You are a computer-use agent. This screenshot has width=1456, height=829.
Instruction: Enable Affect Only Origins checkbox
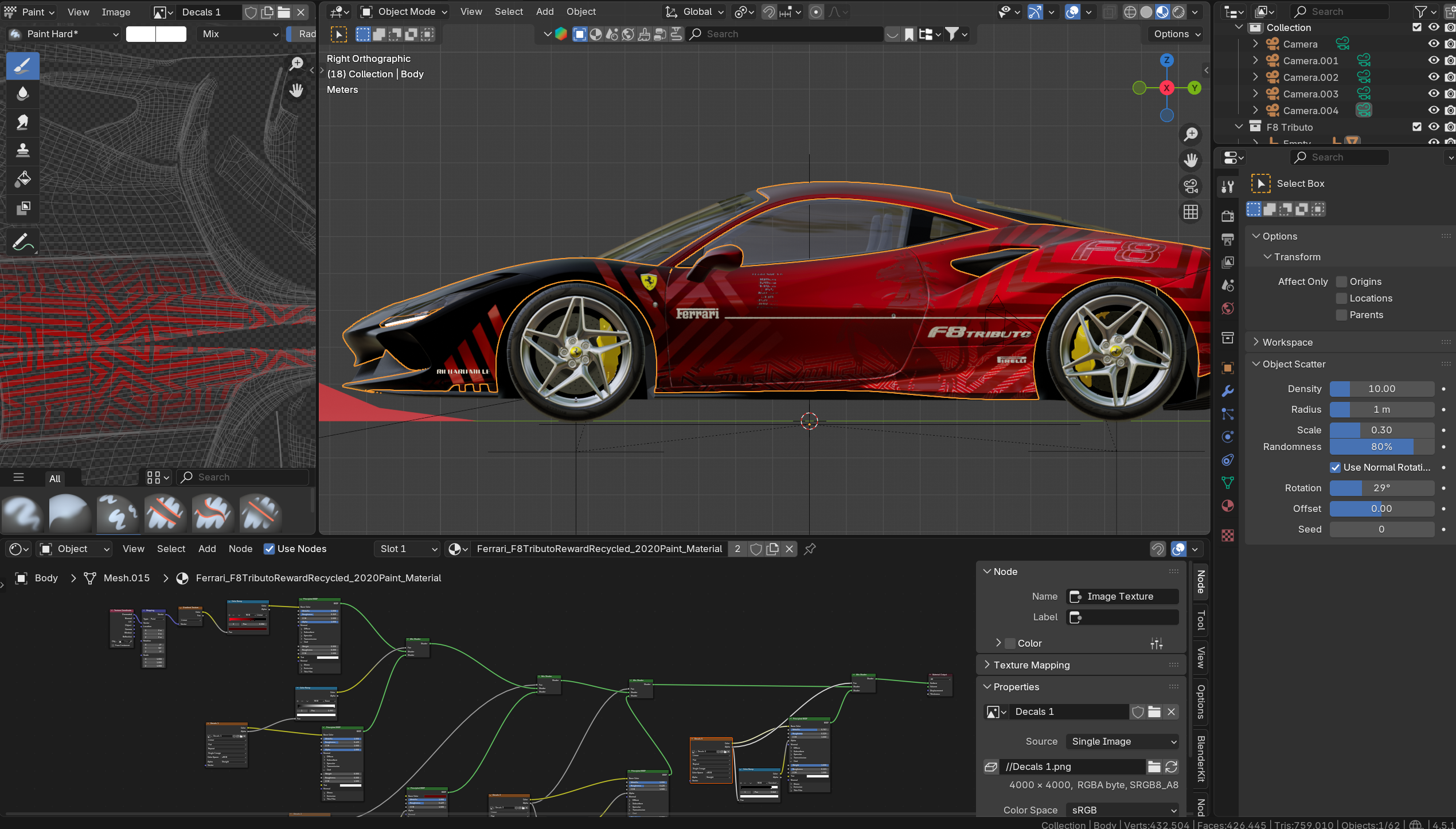(1341, 281)
